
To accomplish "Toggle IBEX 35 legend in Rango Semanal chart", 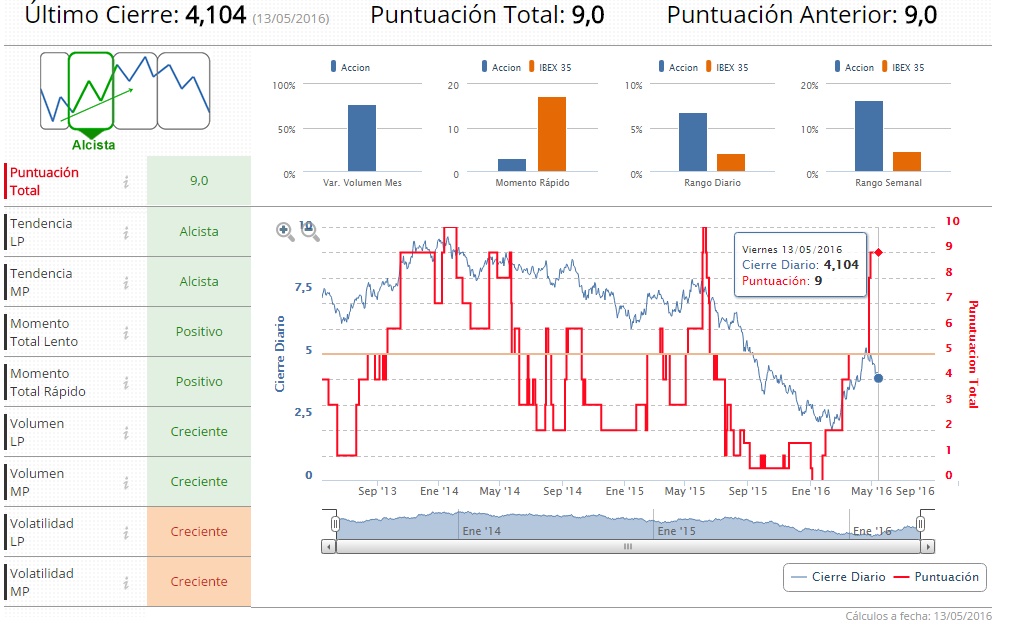I will 903,67.
